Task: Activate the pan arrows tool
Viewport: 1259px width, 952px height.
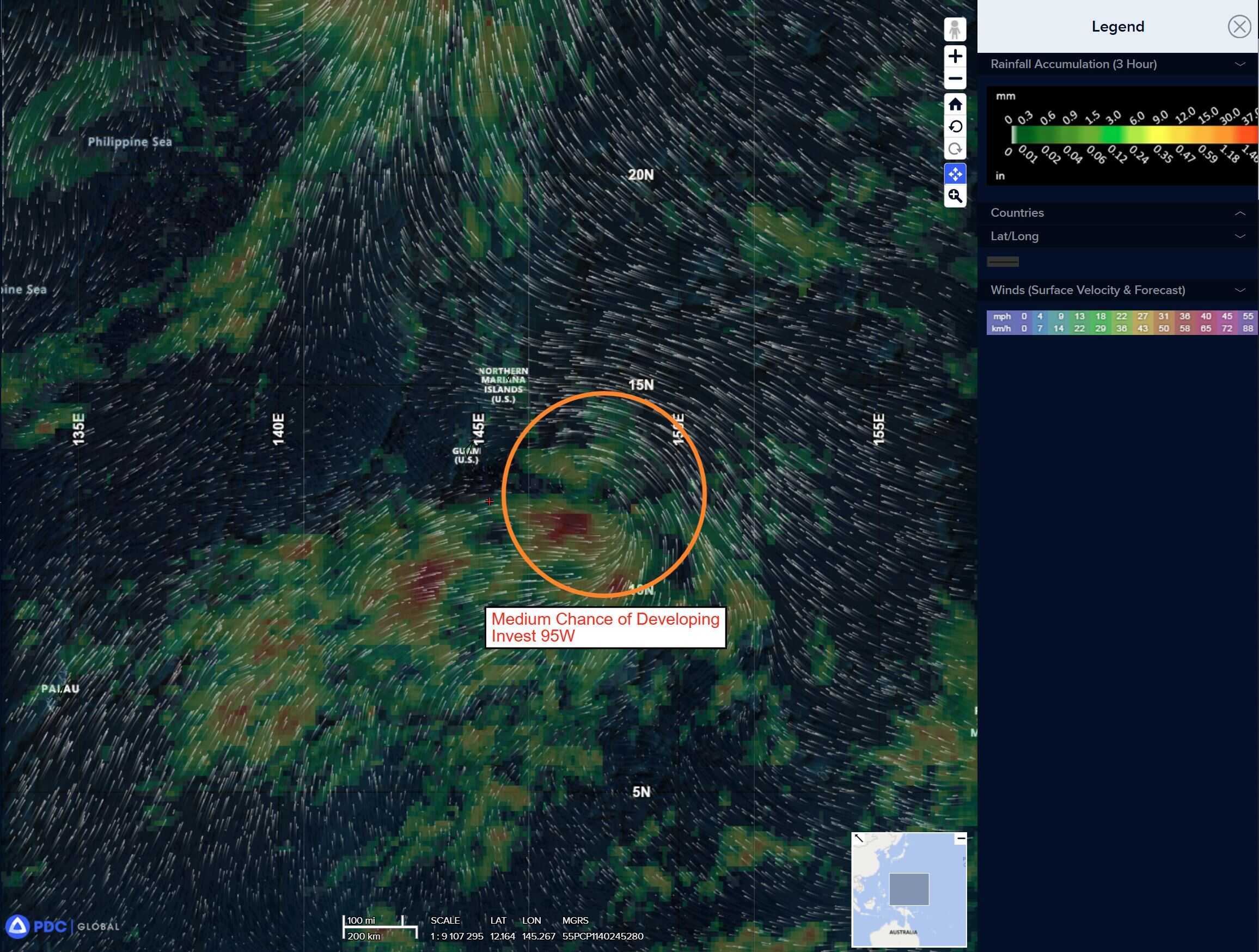Action: click(955, 174)
